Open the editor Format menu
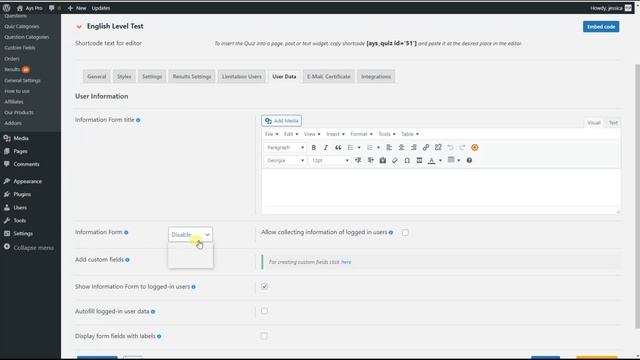This screenshot has height=360, width=640. [x=361, y=134]
